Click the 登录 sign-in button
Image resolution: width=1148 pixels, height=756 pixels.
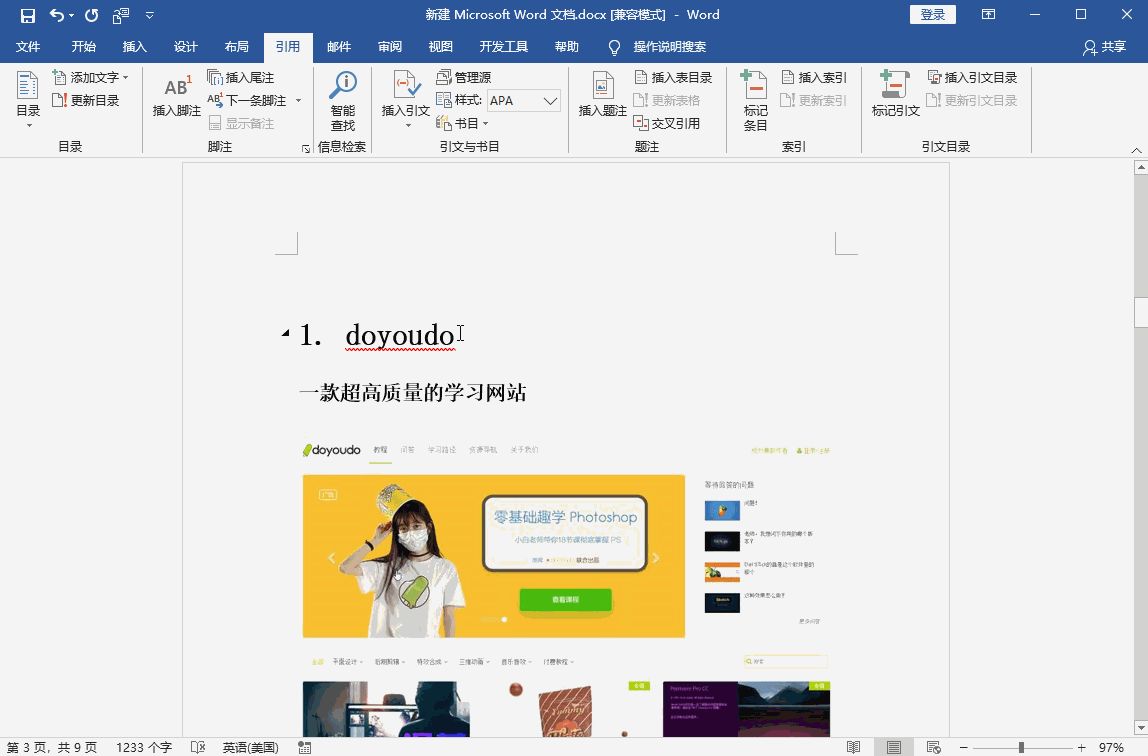click(x=932, y=15)
